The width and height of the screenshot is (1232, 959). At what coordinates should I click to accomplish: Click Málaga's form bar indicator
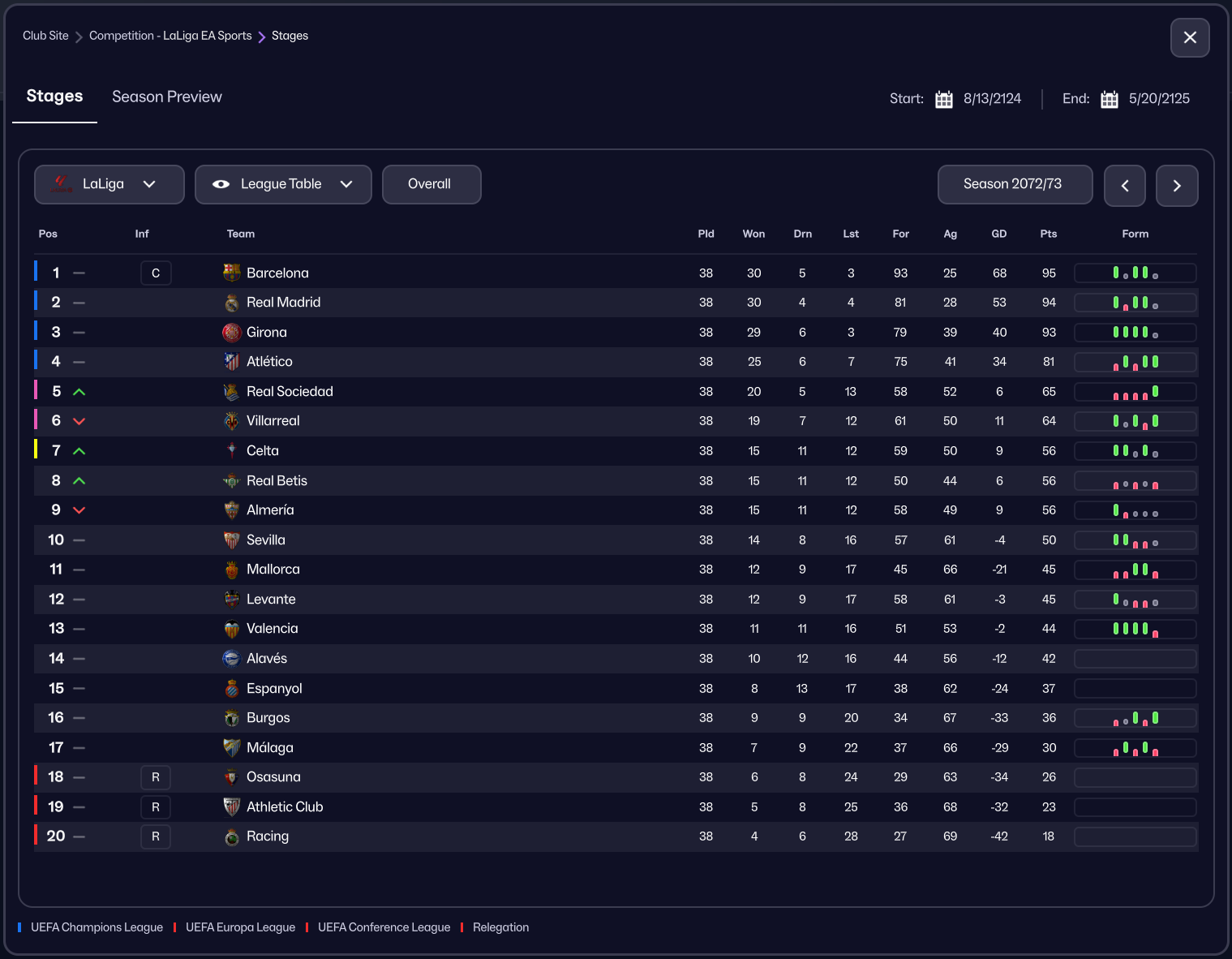tap(1135, 747)
